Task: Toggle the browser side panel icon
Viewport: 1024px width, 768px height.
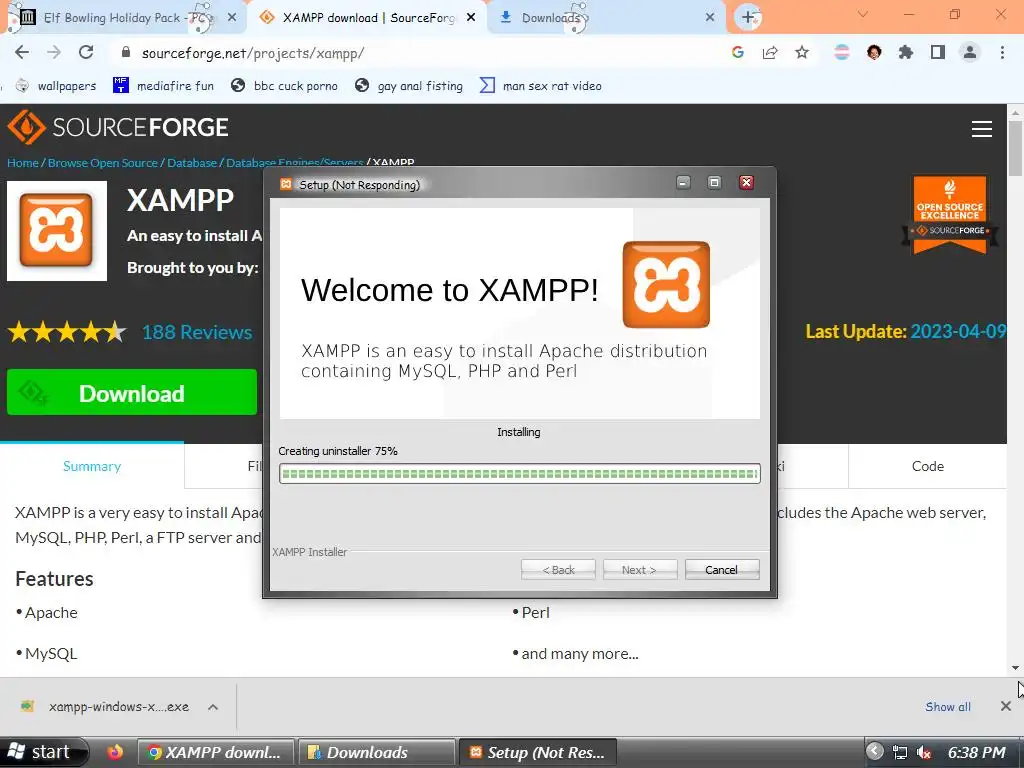Action: coord(938,52)
